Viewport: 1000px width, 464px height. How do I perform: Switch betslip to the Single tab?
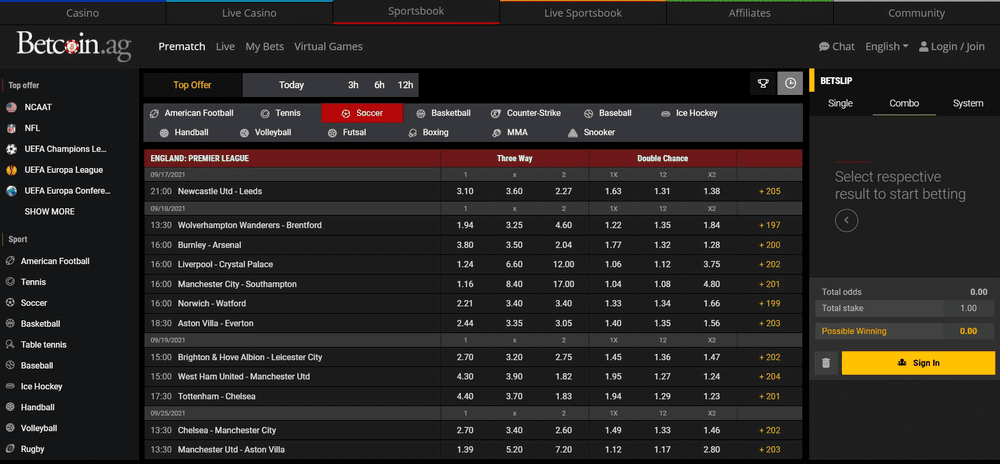tap(840, 103)
